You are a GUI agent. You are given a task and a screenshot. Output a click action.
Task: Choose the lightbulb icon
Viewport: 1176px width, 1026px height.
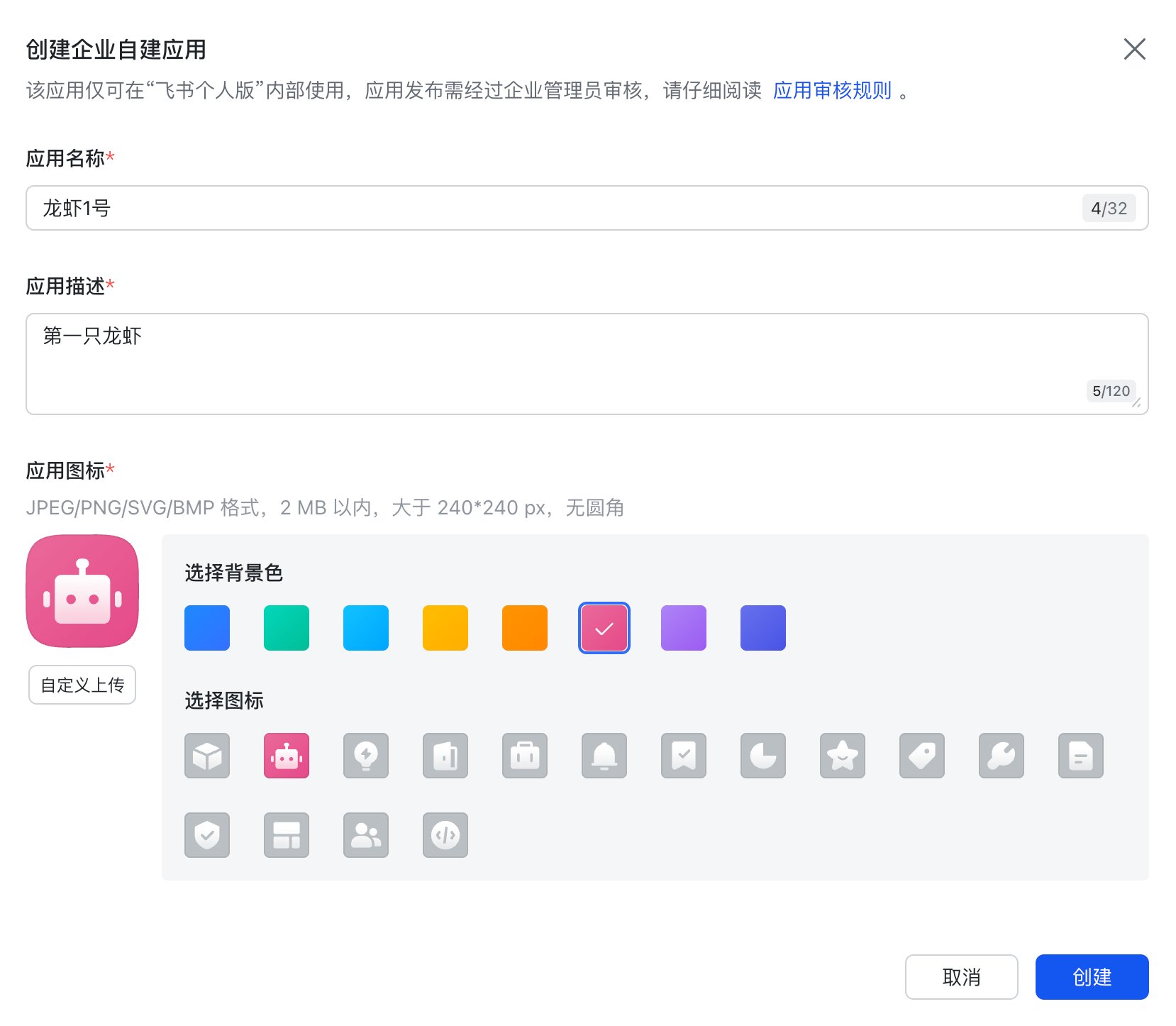[x=366, y=756]
